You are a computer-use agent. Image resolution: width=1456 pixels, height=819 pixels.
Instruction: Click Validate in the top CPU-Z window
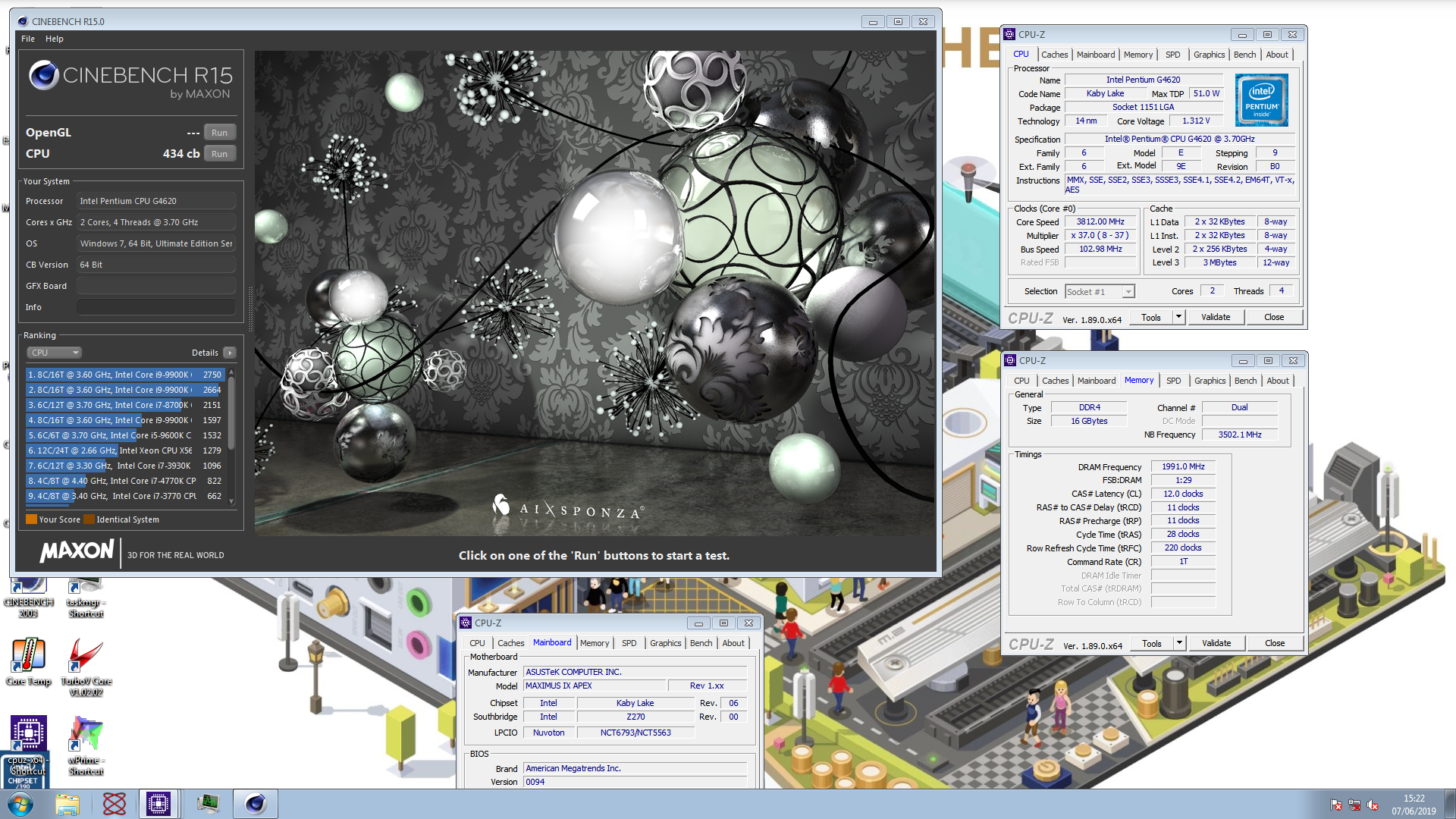coord(1216,317)
